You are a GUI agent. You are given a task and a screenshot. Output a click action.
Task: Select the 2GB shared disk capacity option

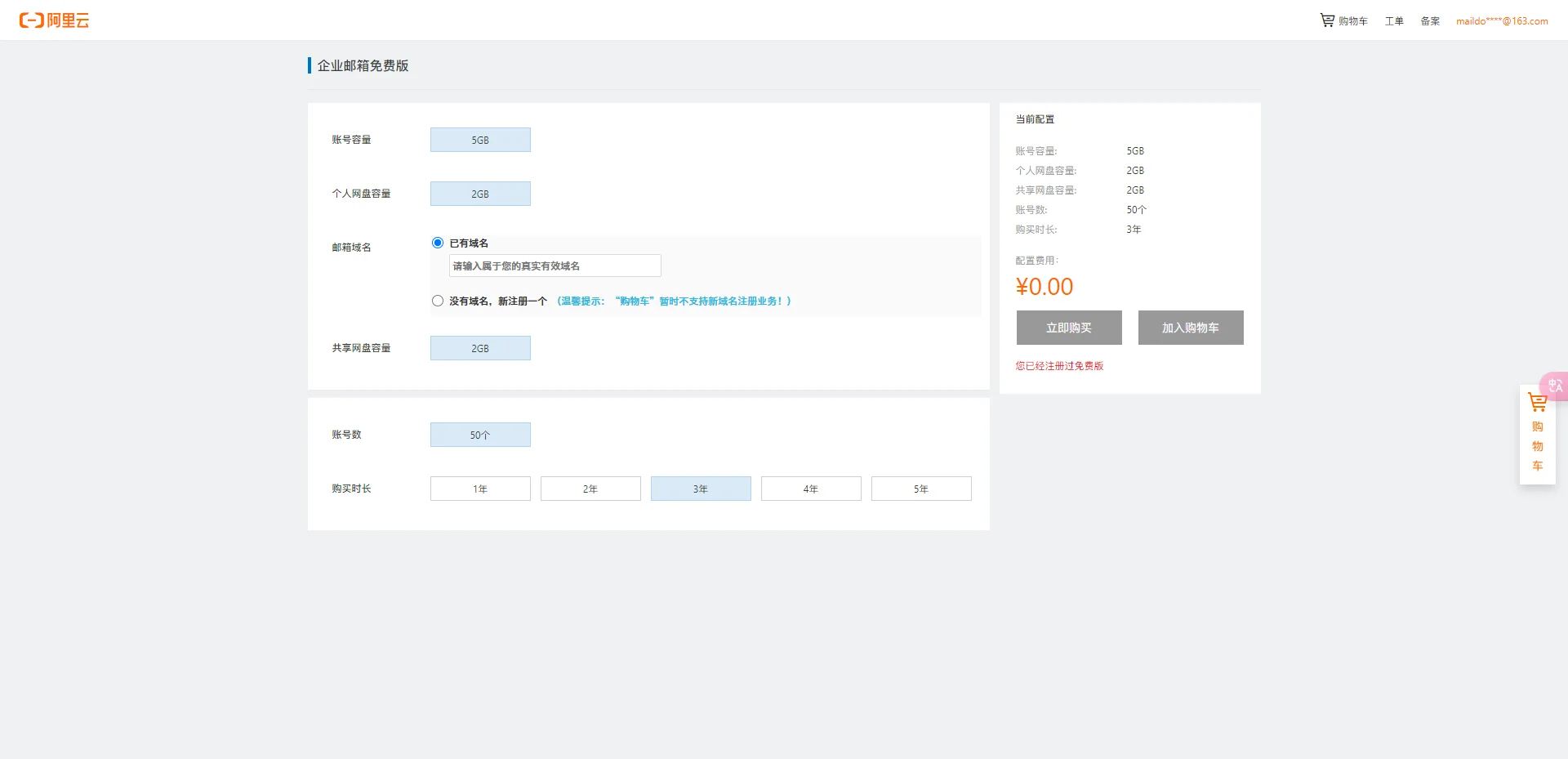click(x=480, y=348)
